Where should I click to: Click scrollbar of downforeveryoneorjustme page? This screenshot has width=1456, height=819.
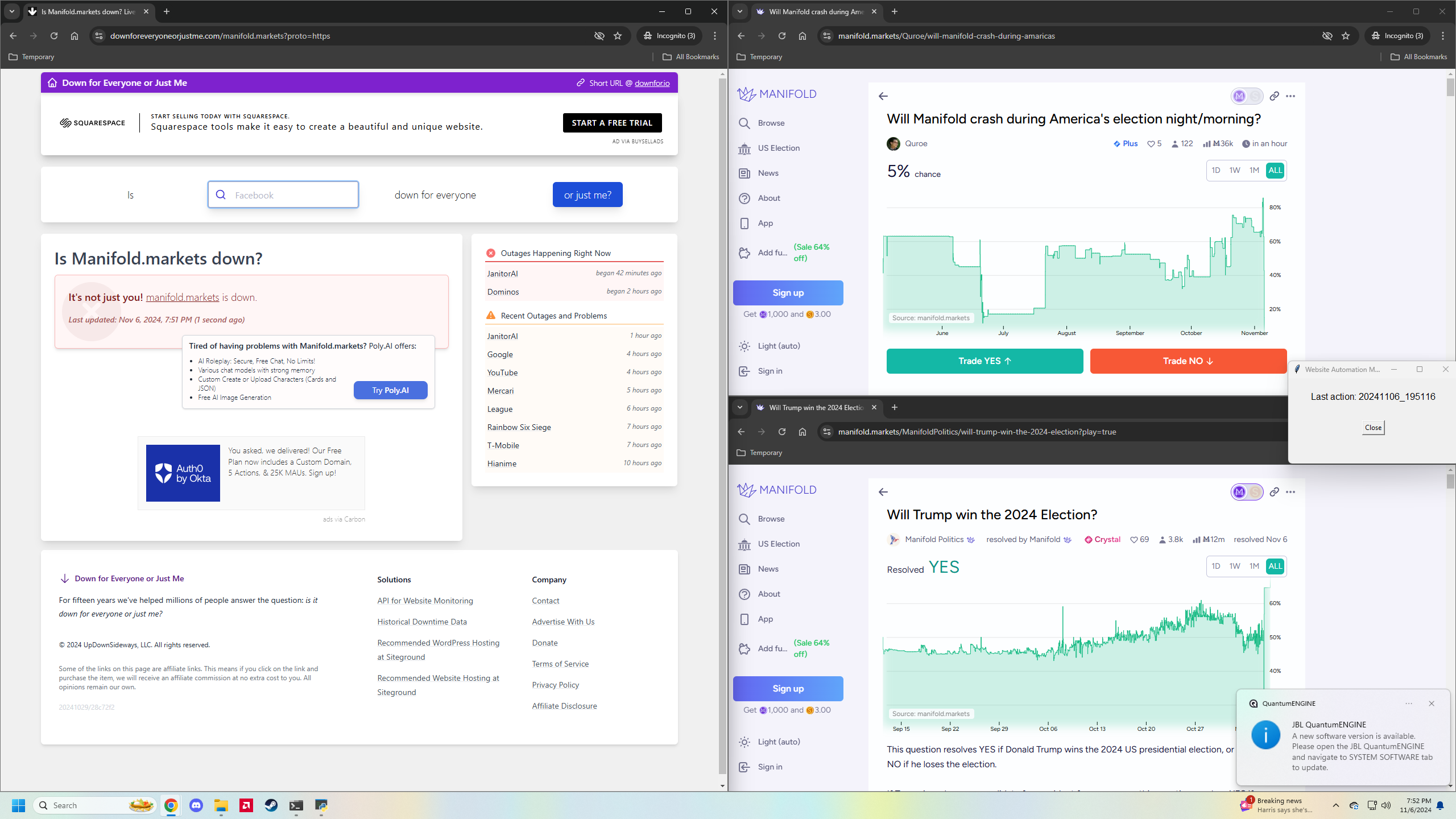pyautogui.click(x=722, y=427)
